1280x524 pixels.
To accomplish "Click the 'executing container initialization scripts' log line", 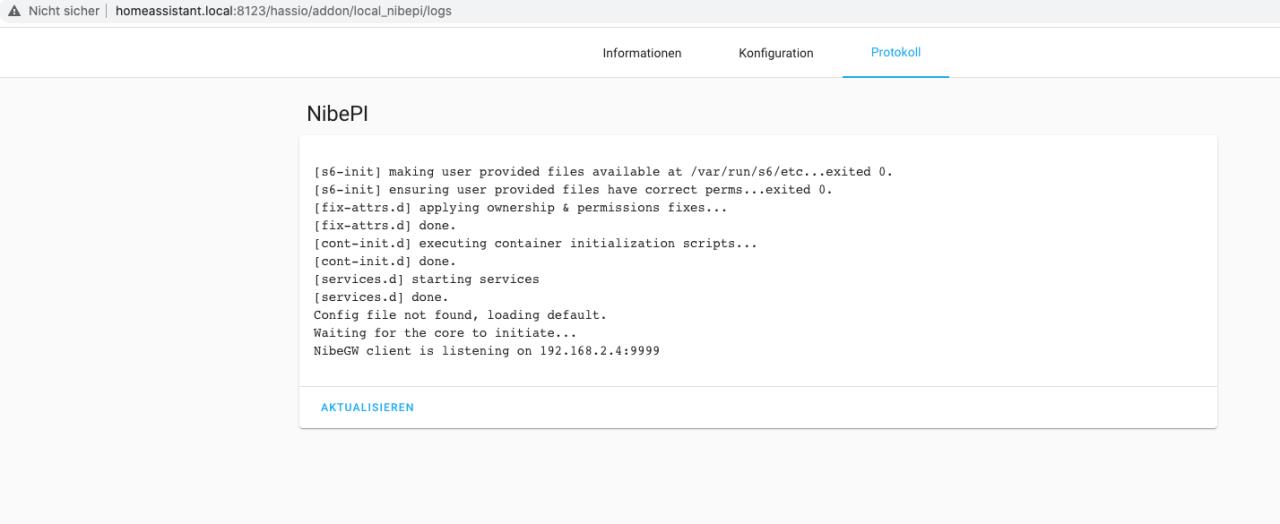I will [x=535, y=244].
